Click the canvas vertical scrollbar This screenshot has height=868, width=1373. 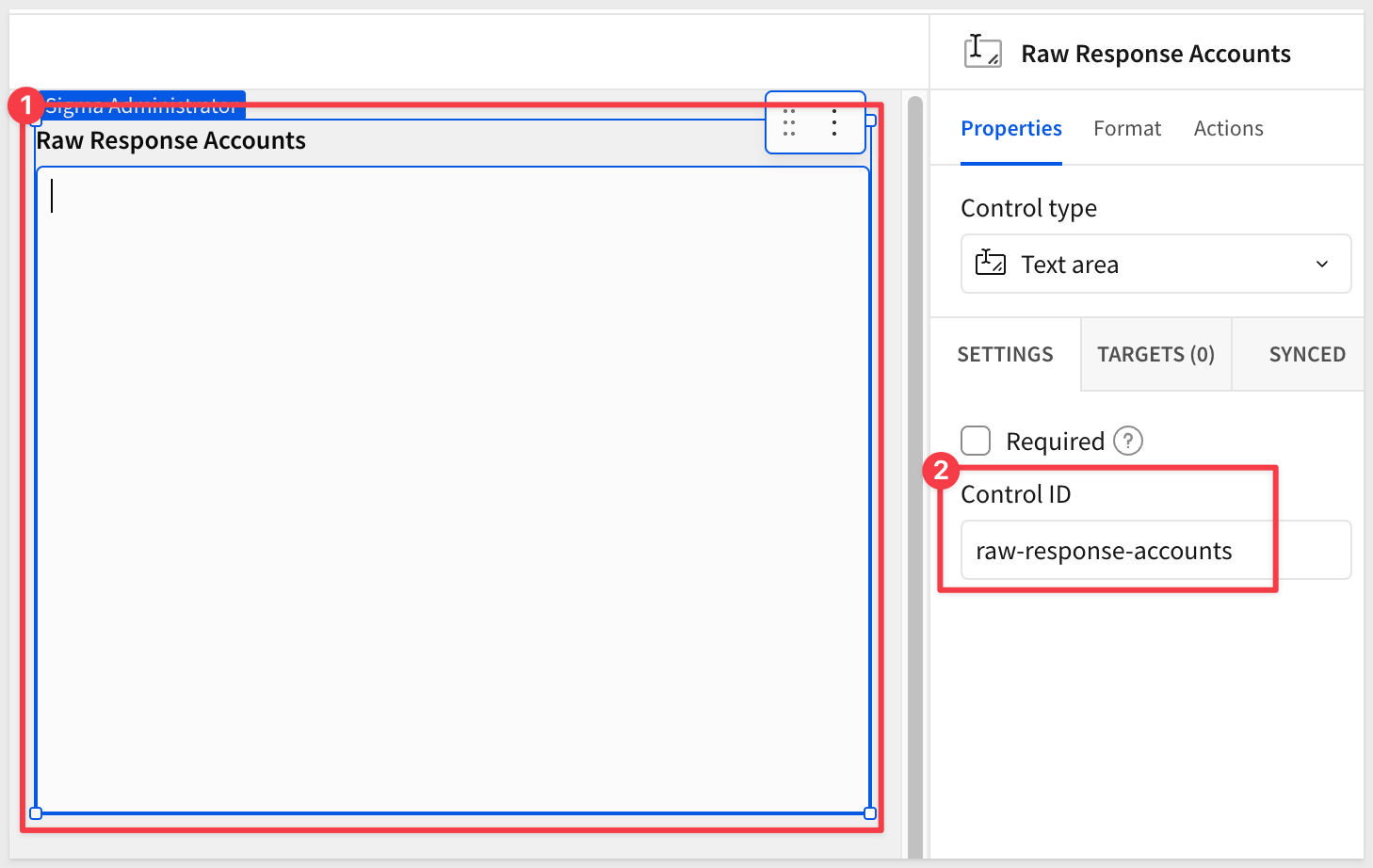click(x=914, y=471)
